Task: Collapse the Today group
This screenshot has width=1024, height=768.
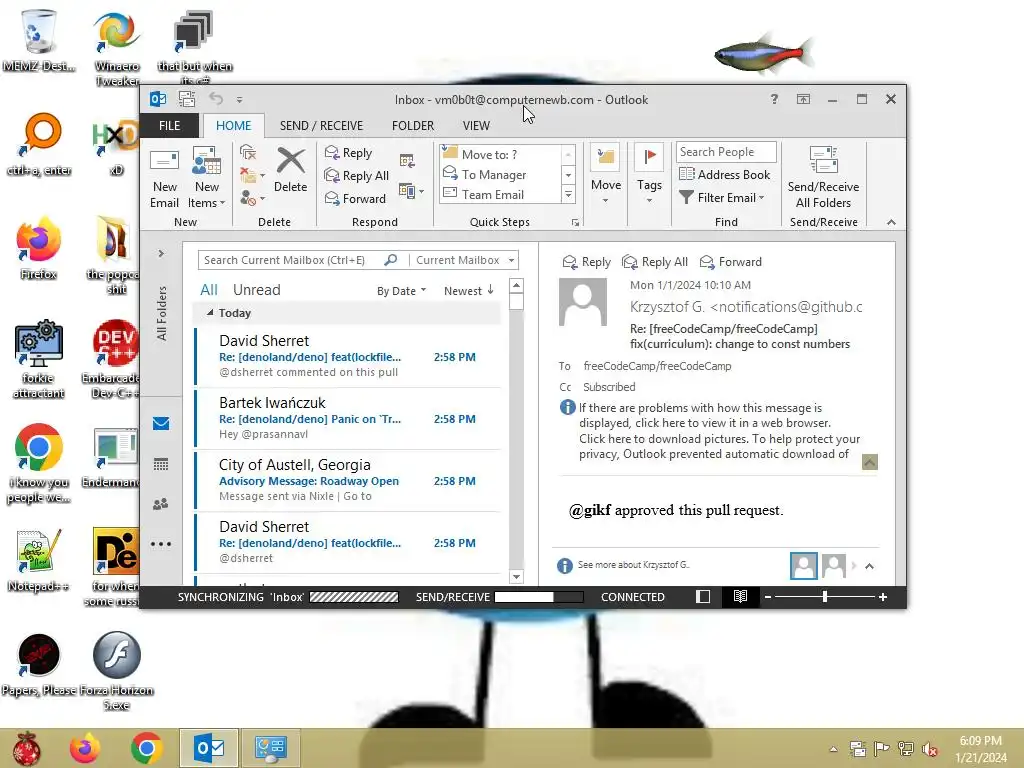Action: click(x=210, y=313)
